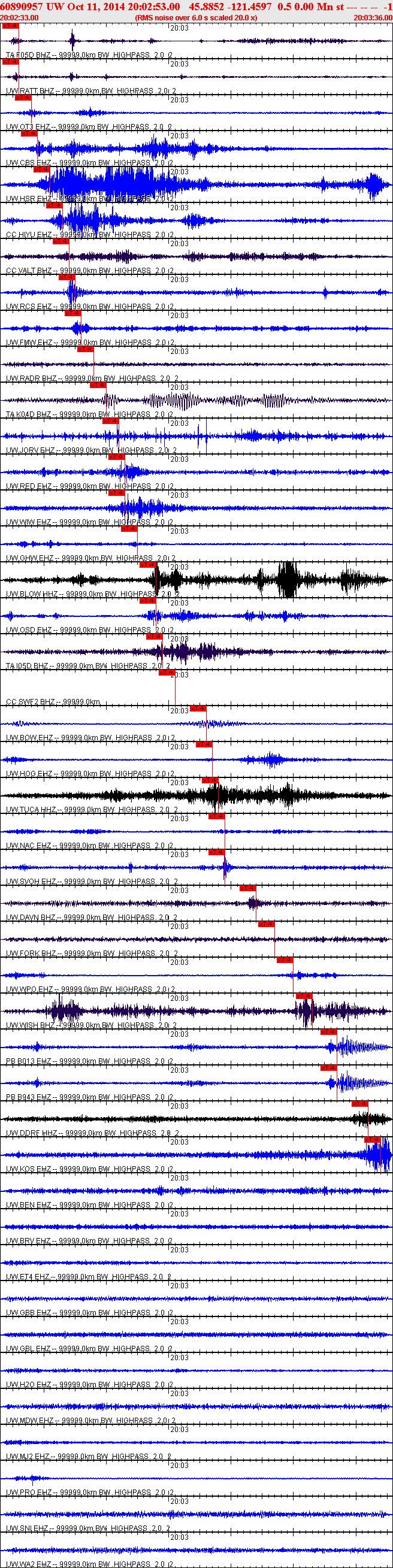Click the black UW.TUCA HHZ waveform trace

tap(196, 795)
